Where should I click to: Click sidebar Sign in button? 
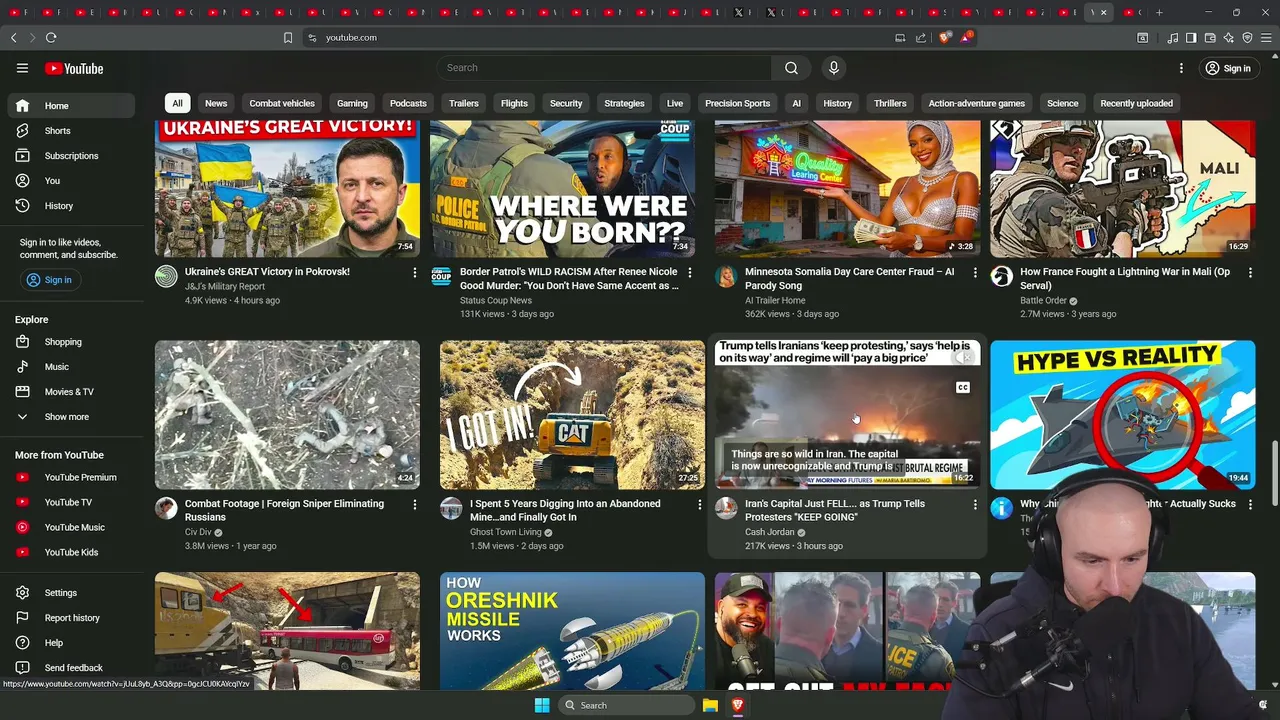coord(49,280)
